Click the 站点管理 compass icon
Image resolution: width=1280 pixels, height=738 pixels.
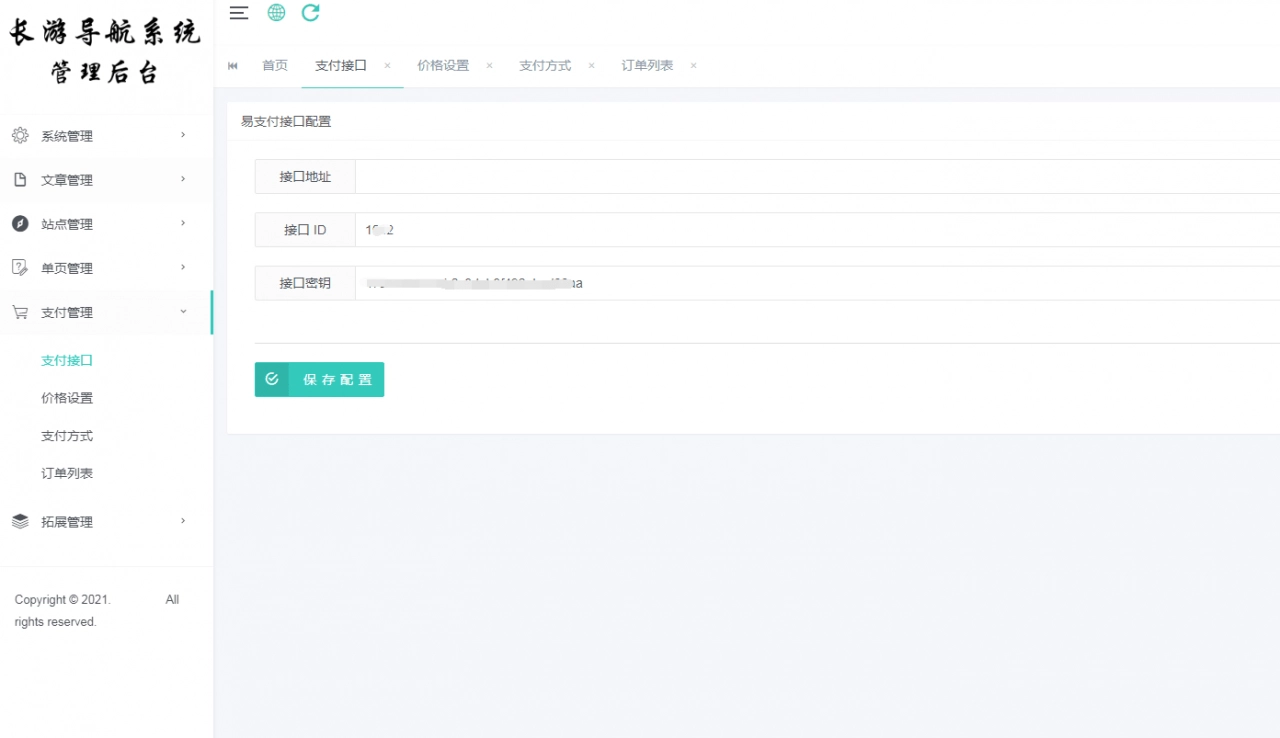(20, 223)
